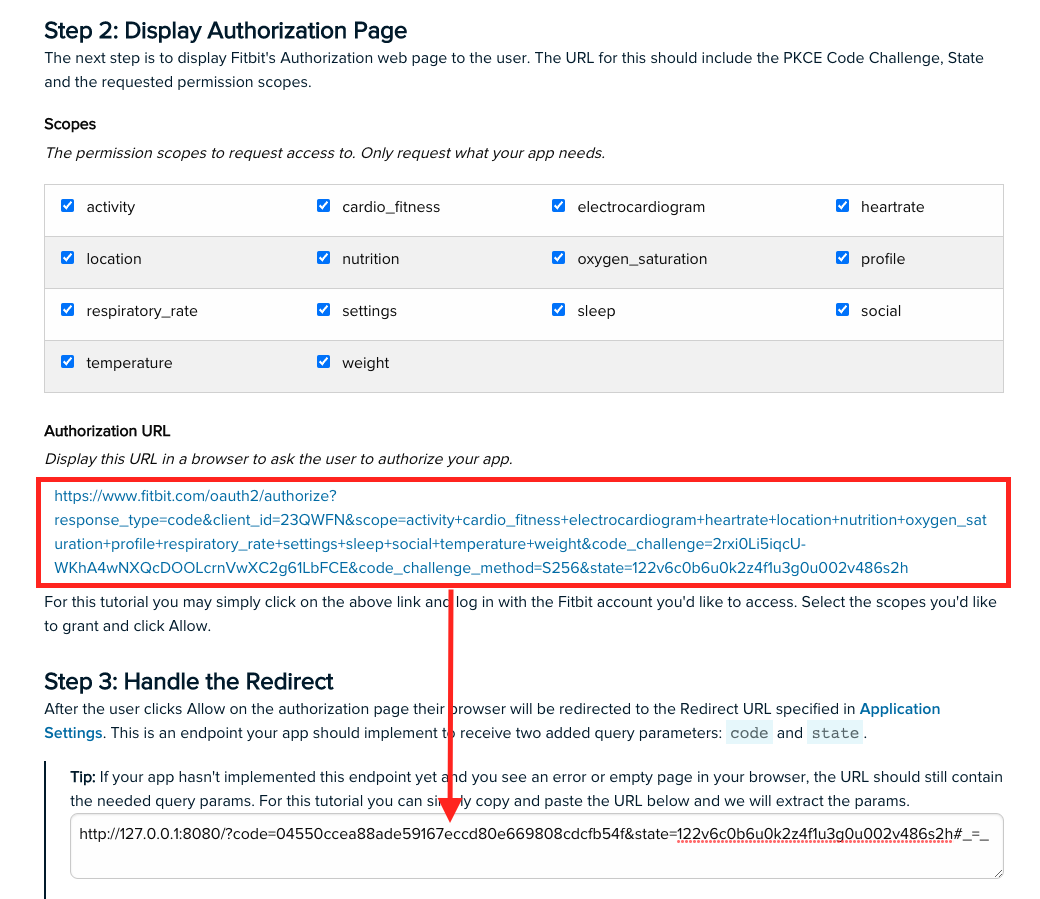Toggle the settings scope checkbox
This screenshot has height=899, width=1040.
(x=323, y=310)
